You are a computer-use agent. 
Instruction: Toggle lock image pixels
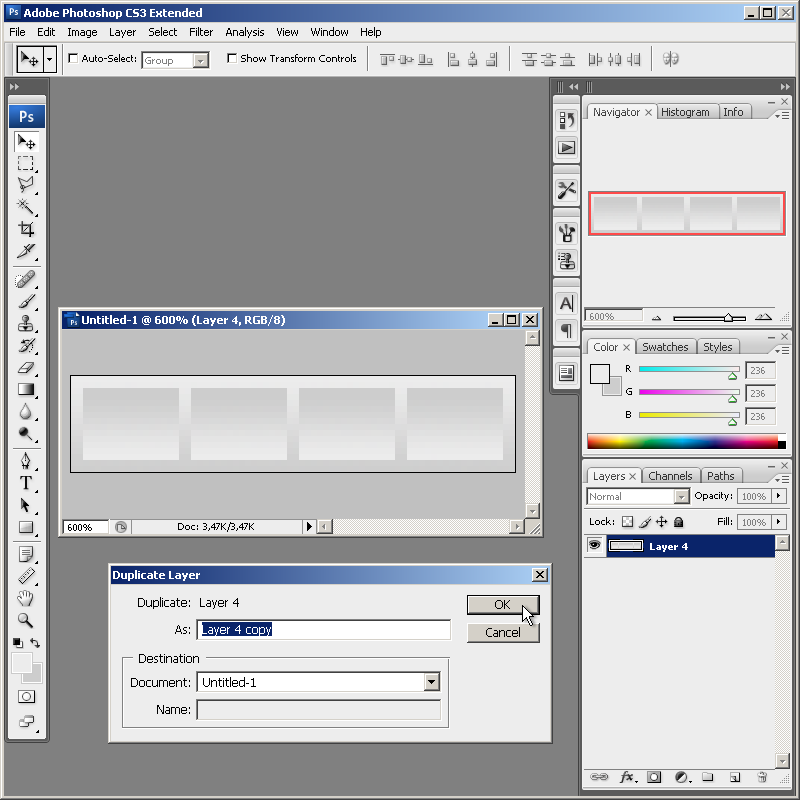645,521
